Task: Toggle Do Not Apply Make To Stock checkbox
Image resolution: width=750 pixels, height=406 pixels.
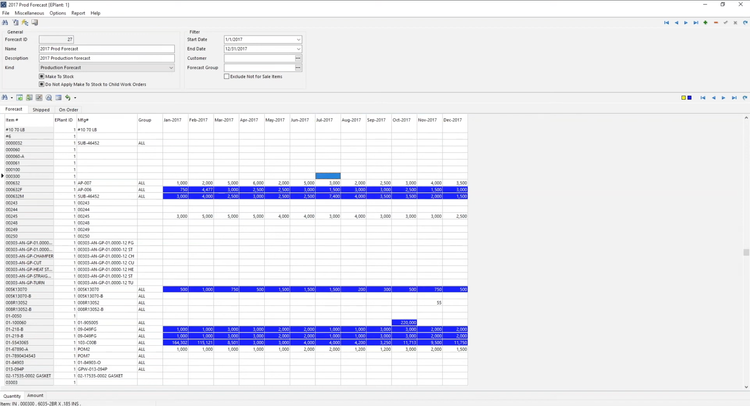Action: click(x=42, y=84)
